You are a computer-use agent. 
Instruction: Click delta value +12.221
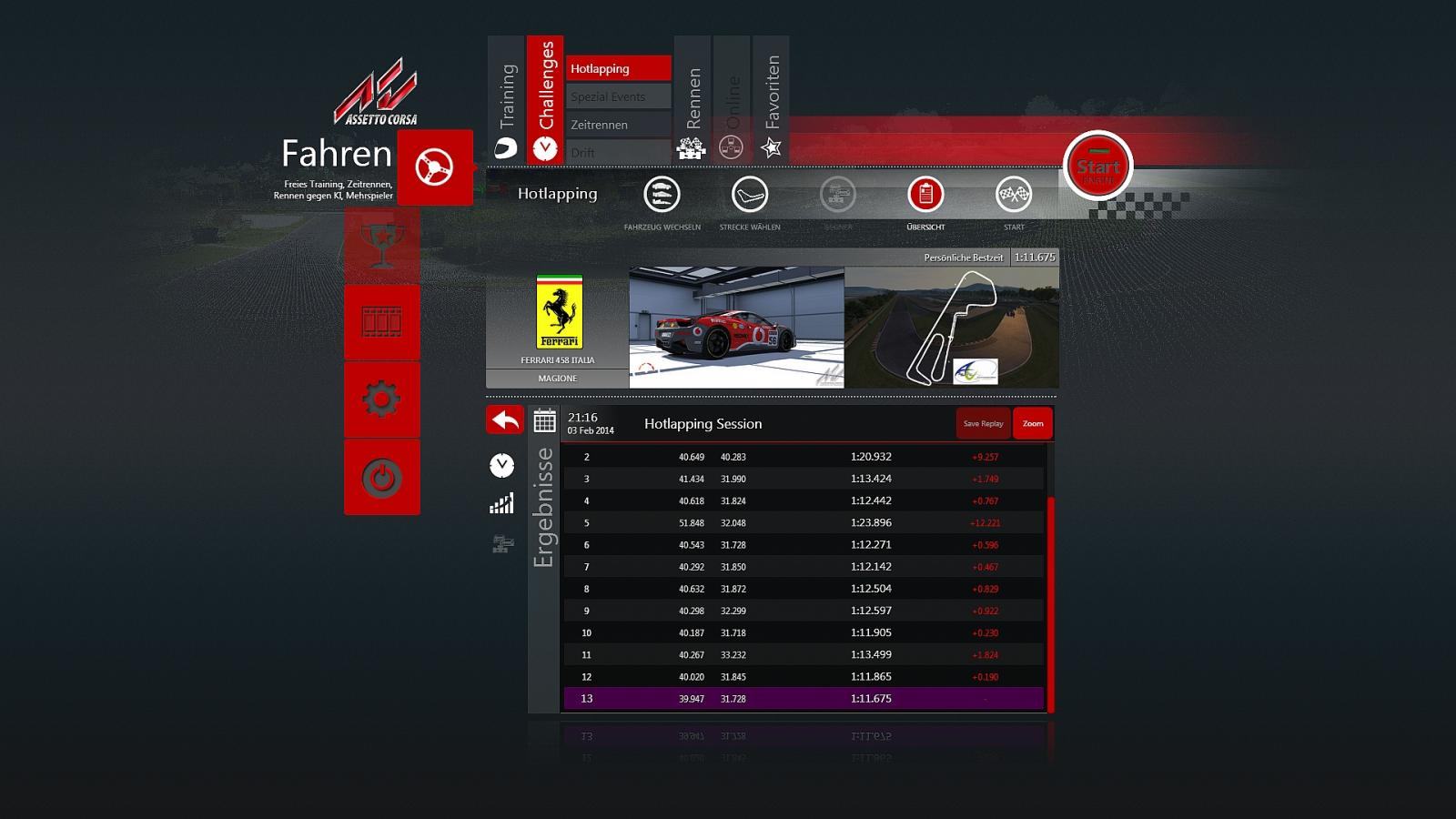pos(985,523)
